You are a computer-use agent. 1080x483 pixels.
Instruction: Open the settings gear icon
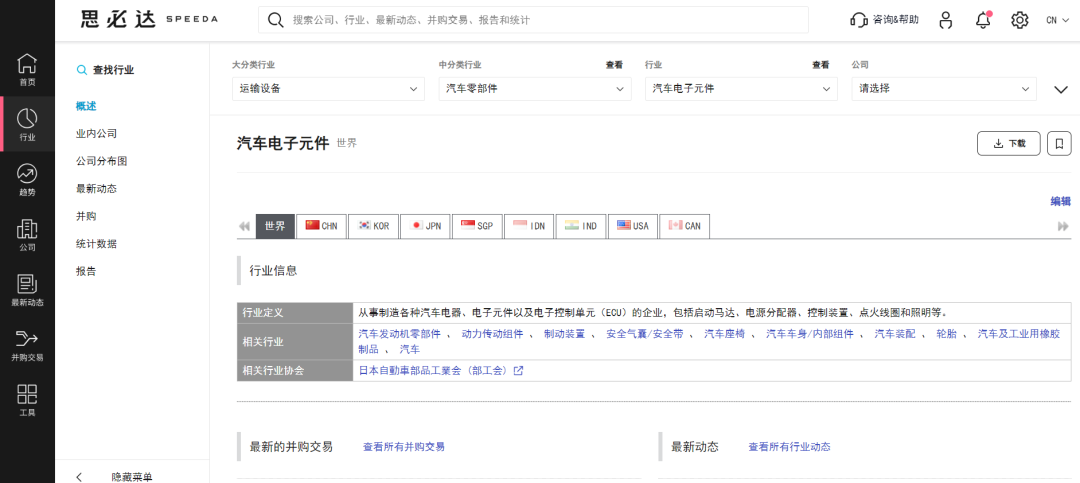click(1019, 20)
